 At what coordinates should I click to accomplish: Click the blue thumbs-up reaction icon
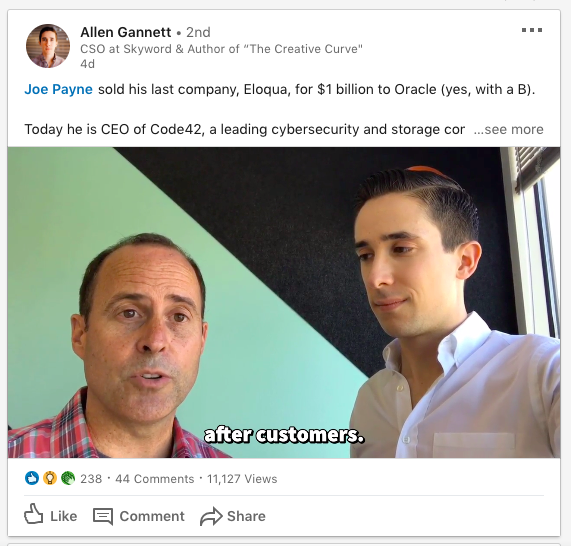32,478
